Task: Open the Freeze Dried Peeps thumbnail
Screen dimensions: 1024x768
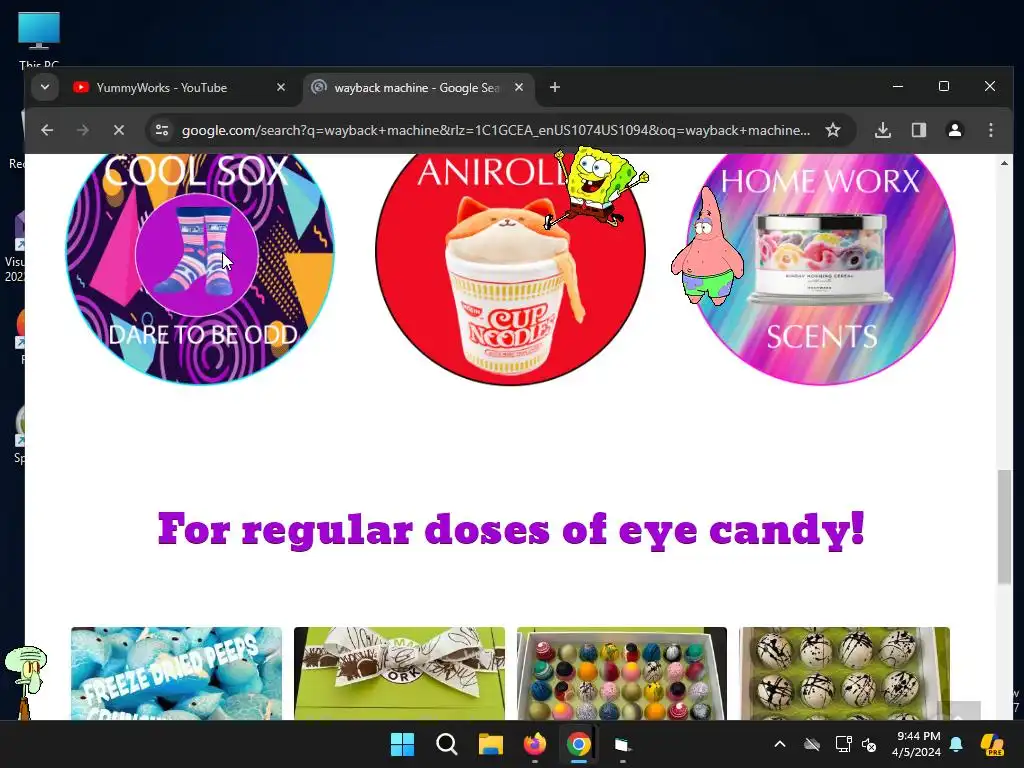Action: [x=176, y=673]
